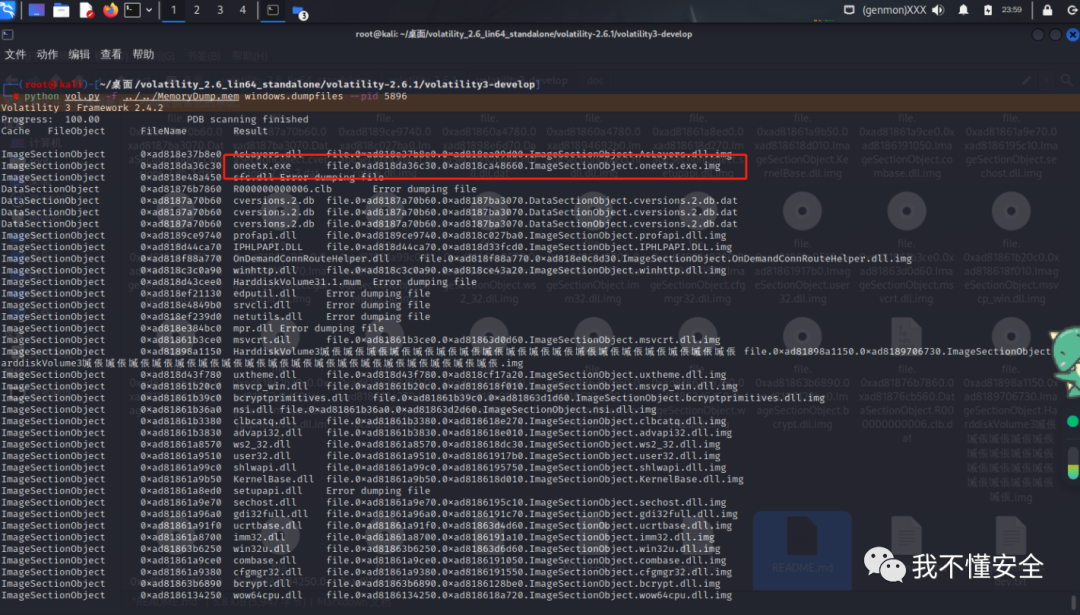Click winhttp.dll in the FileName column
Image resolution: width=1080 pixels, height=615 pixels.
coord(264,271)
